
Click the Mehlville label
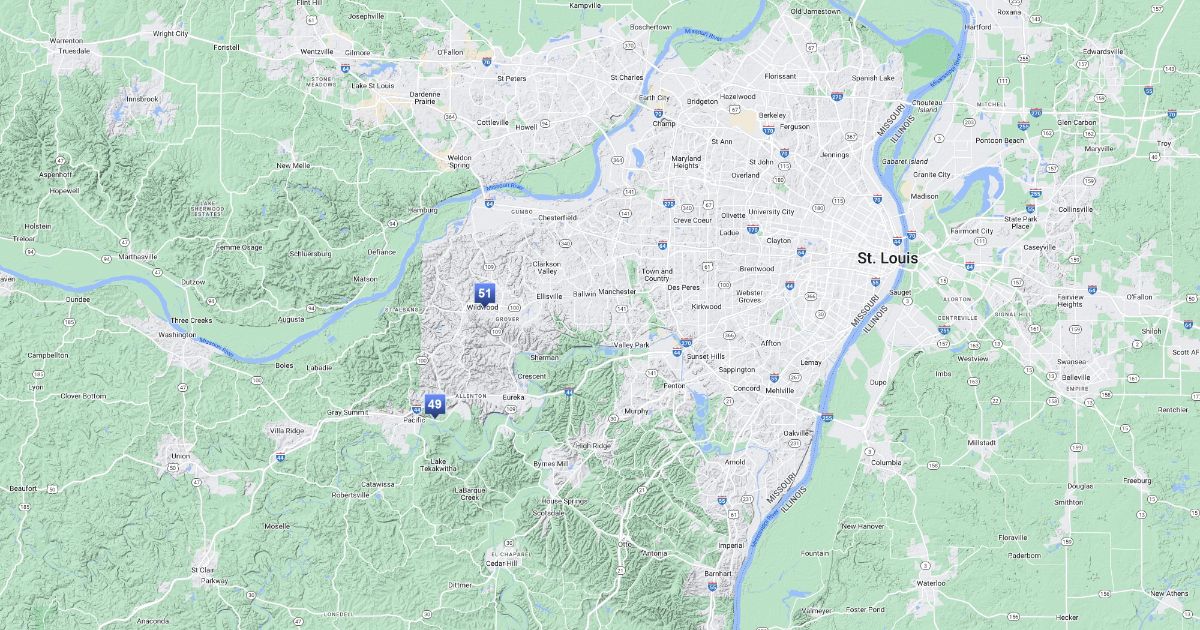click(x=778, y=390)
